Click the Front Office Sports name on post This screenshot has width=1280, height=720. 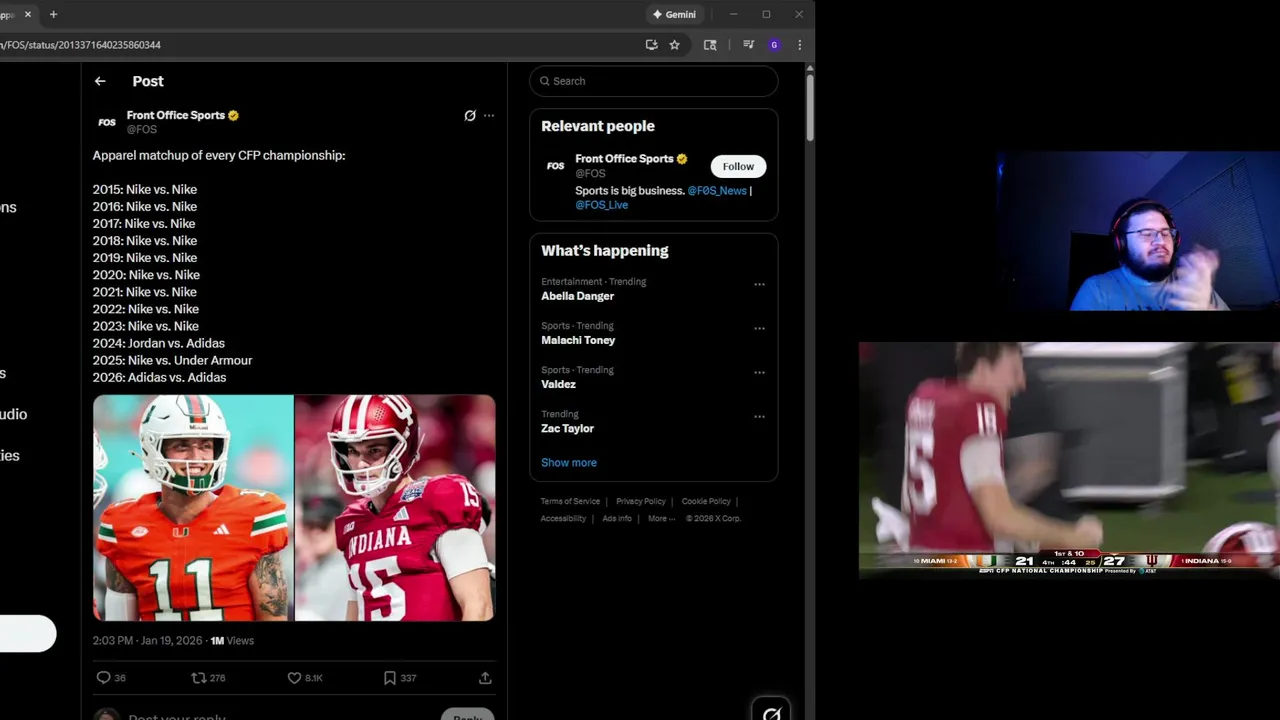tap(176, 115)
